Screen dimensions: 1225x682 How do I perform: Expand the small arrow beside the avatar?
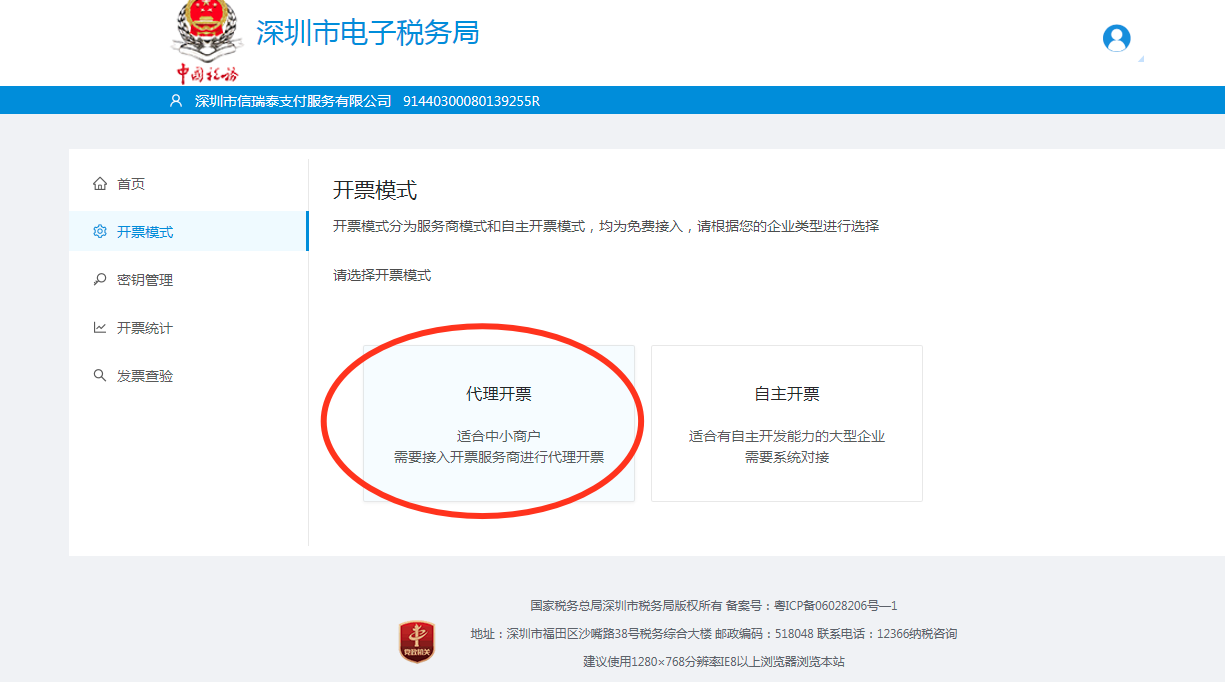coord(1141,59)
